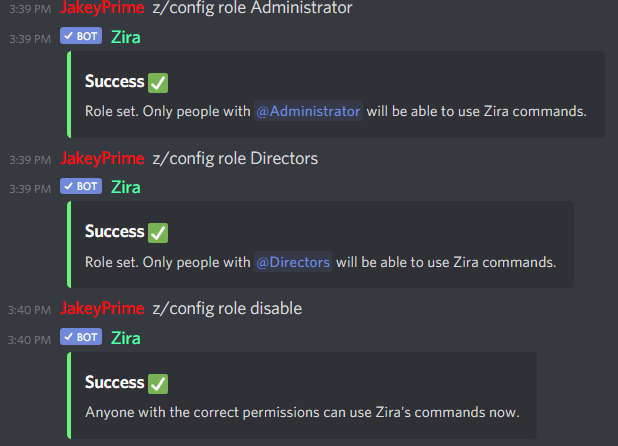Open the @Administrator role mention

click(308, 111)
